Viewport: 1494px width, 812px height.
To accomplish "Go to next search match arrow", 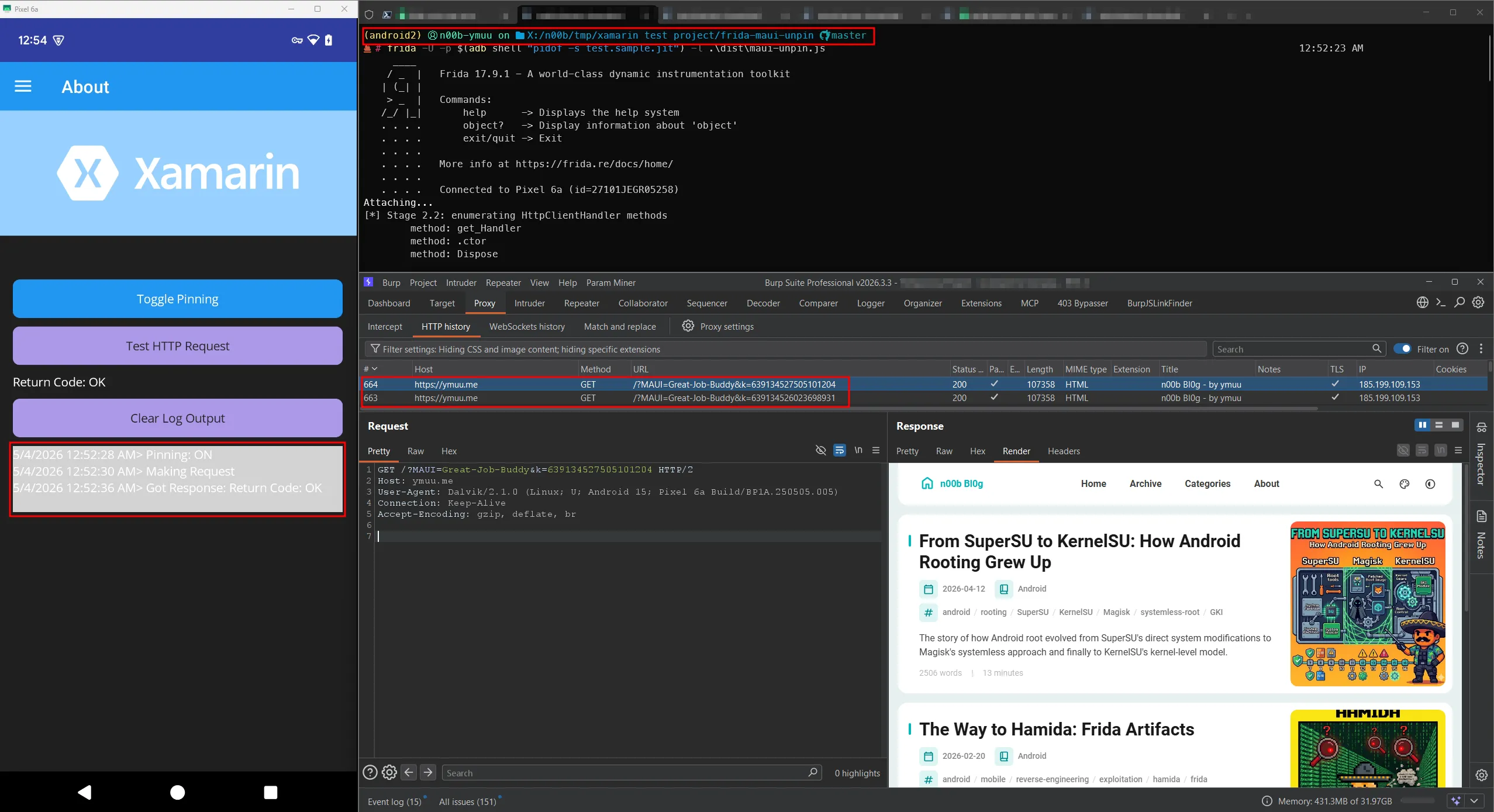I will click(428, 773).
